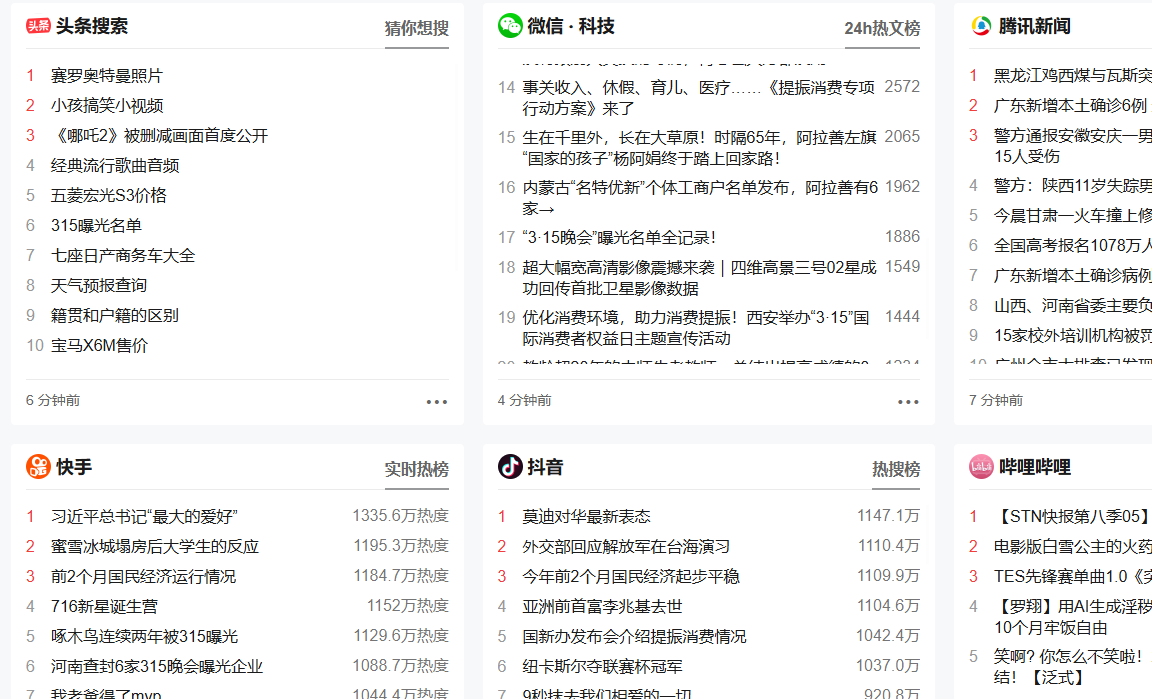This screenshot has width=1152, height=699.
Task: Open 黑龙江鸡西煤与瓦斯 news headline
Action: pyautogui.click(x=1072, y=76)
